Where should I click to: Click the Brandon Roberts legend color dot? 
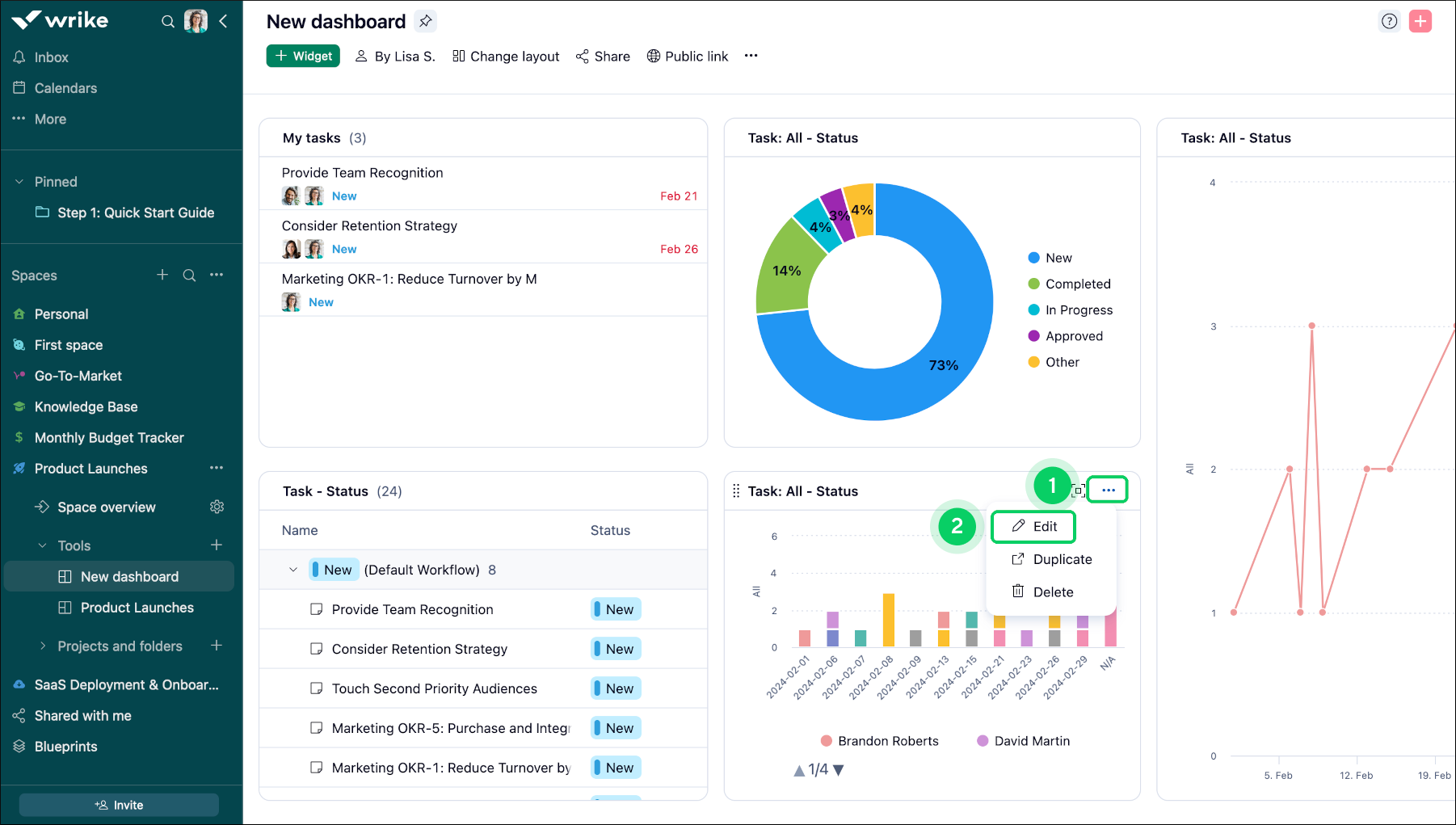826,740
